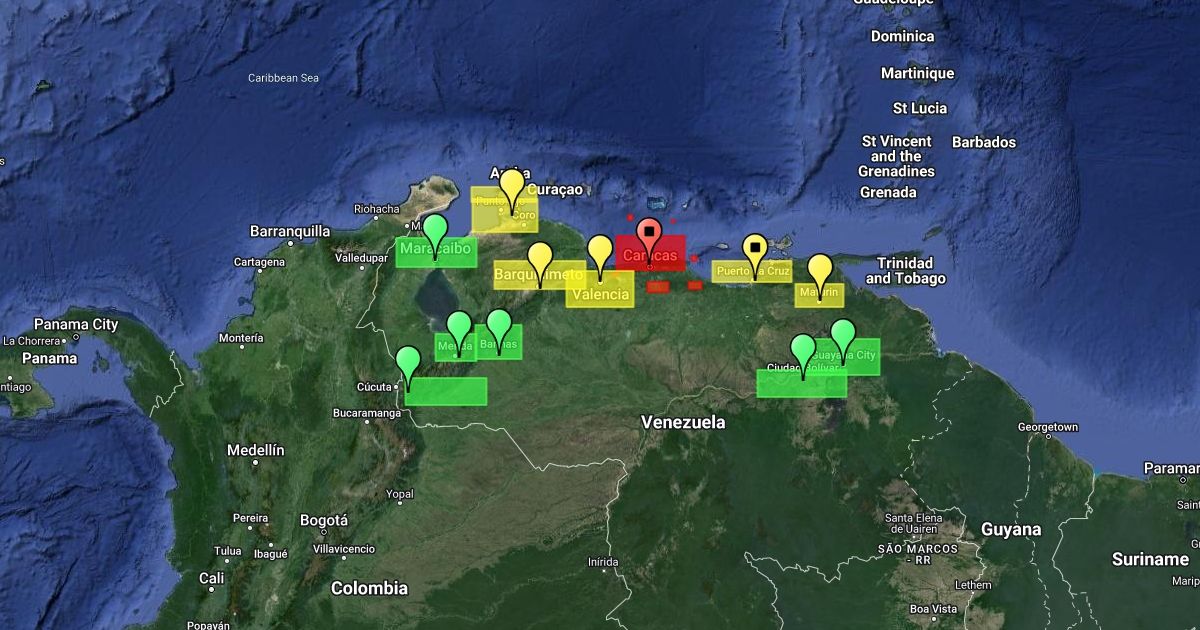The height and width of the screenshot is (630, 1200).
Task: Select the Boa Vista city label
Action: [x=933, y=608]
